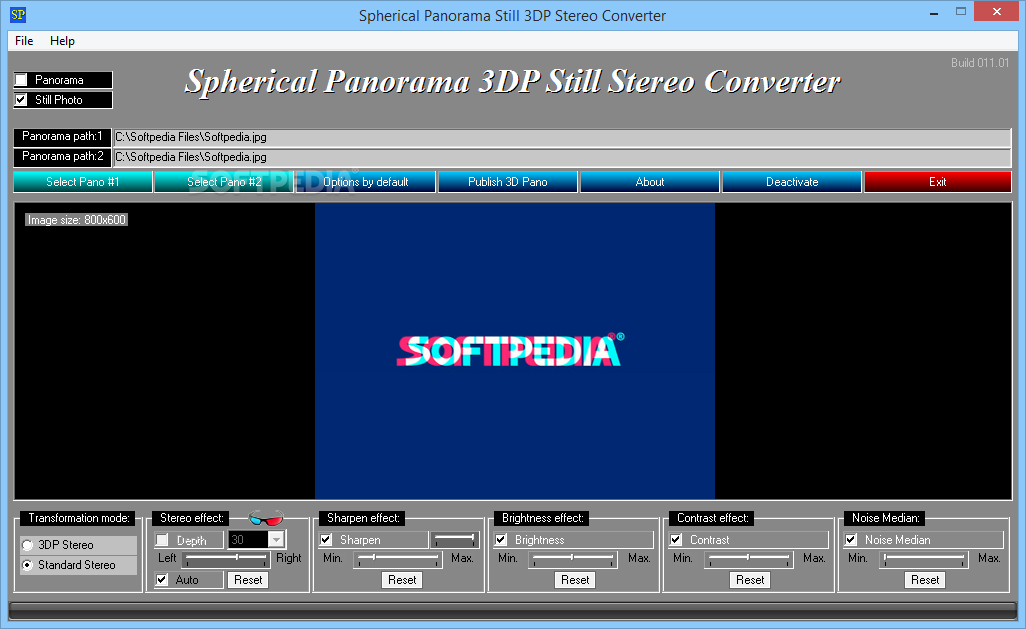1026x629 pixels.
Task: Click the Sharpen Min-Max slider
Action: (398, 559)
